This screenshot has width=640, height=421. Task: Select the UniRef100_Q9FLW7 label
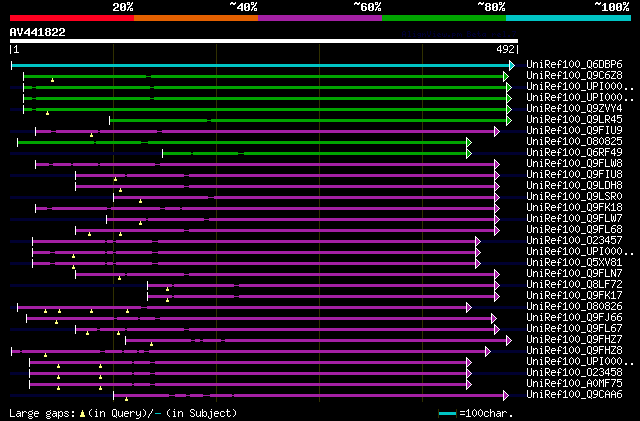(574, 219)
